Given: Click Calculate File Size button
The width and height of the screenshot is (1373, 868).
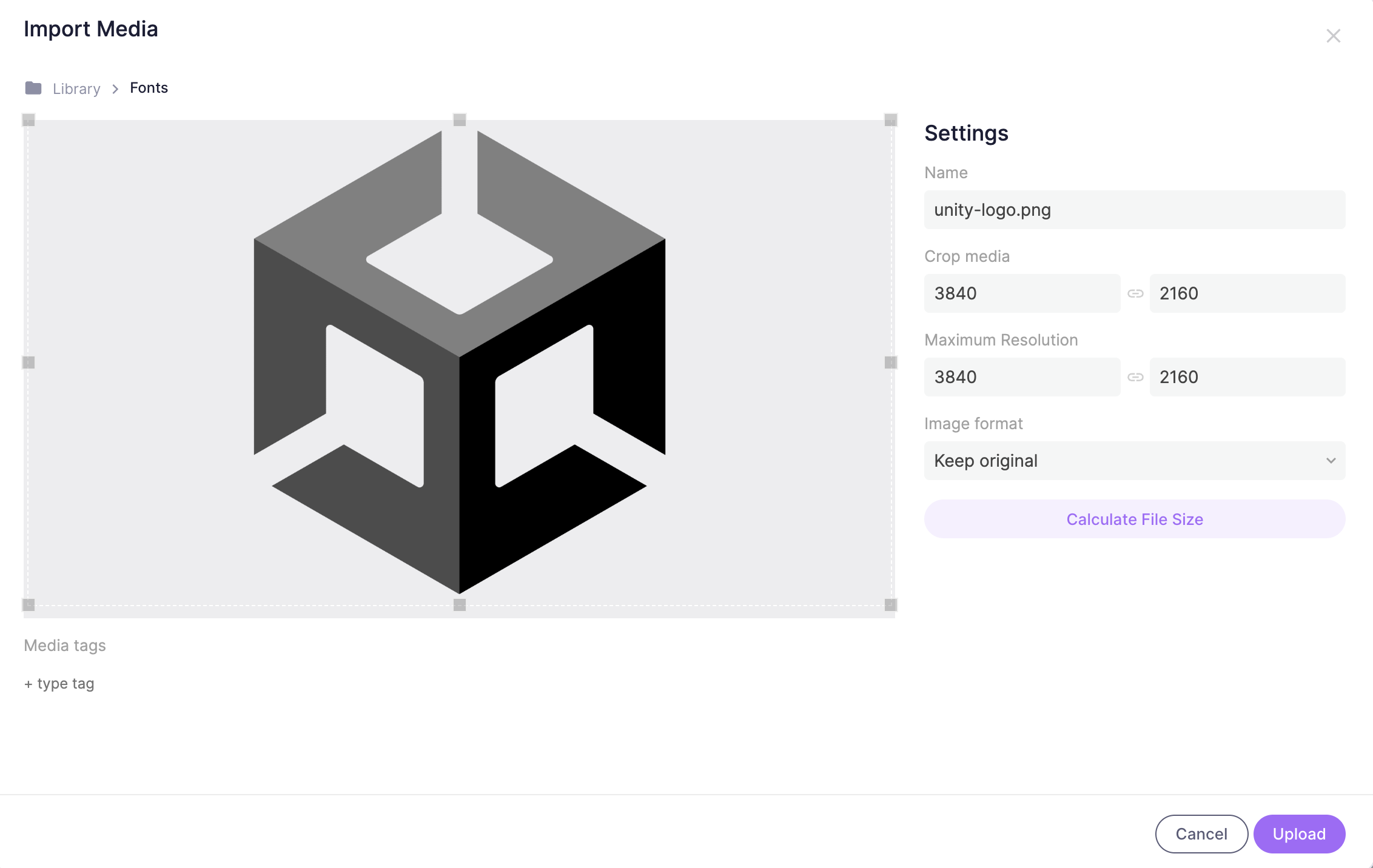Looking at the screenshot, I should (x=1135, y=519).
